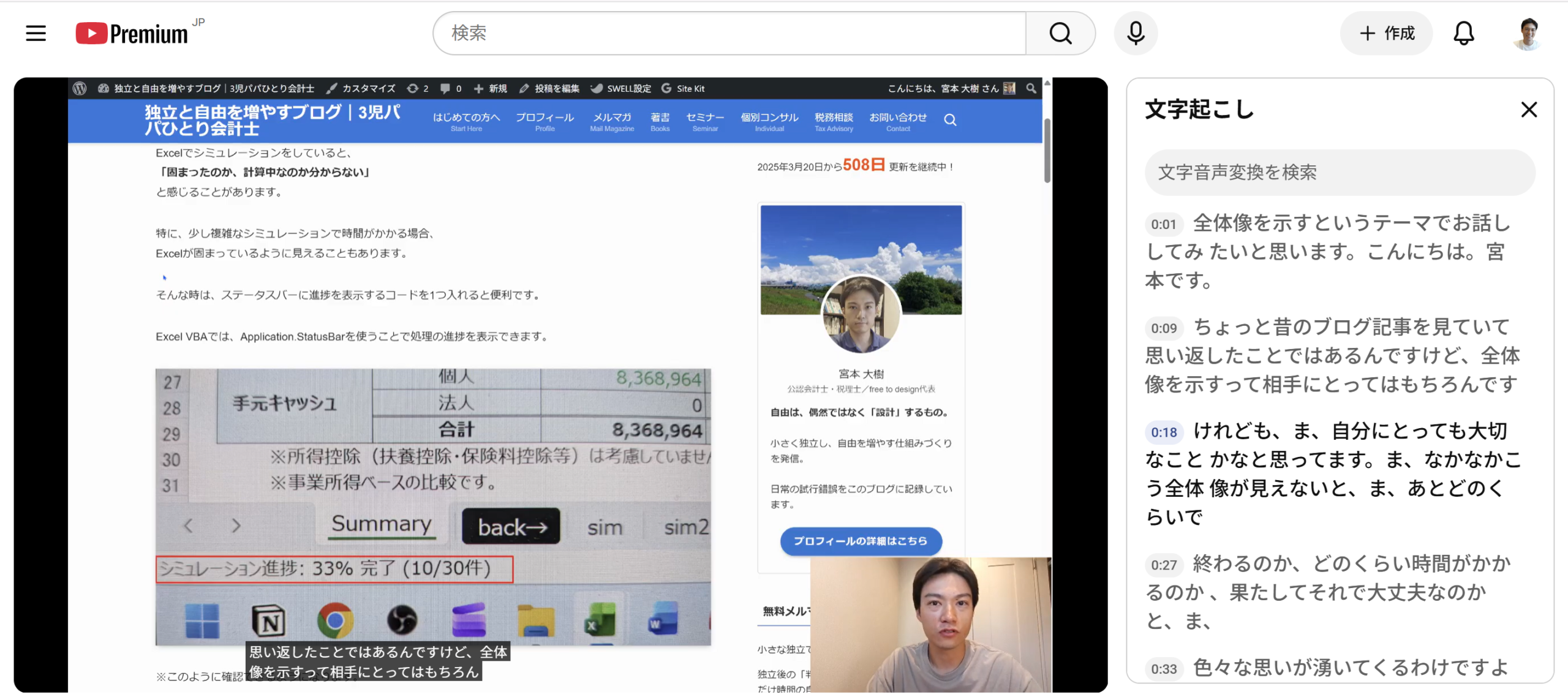The image size is (1568, 697).
Task: Click the speaker webcam picture-in-picture
Action: [931, 625]
